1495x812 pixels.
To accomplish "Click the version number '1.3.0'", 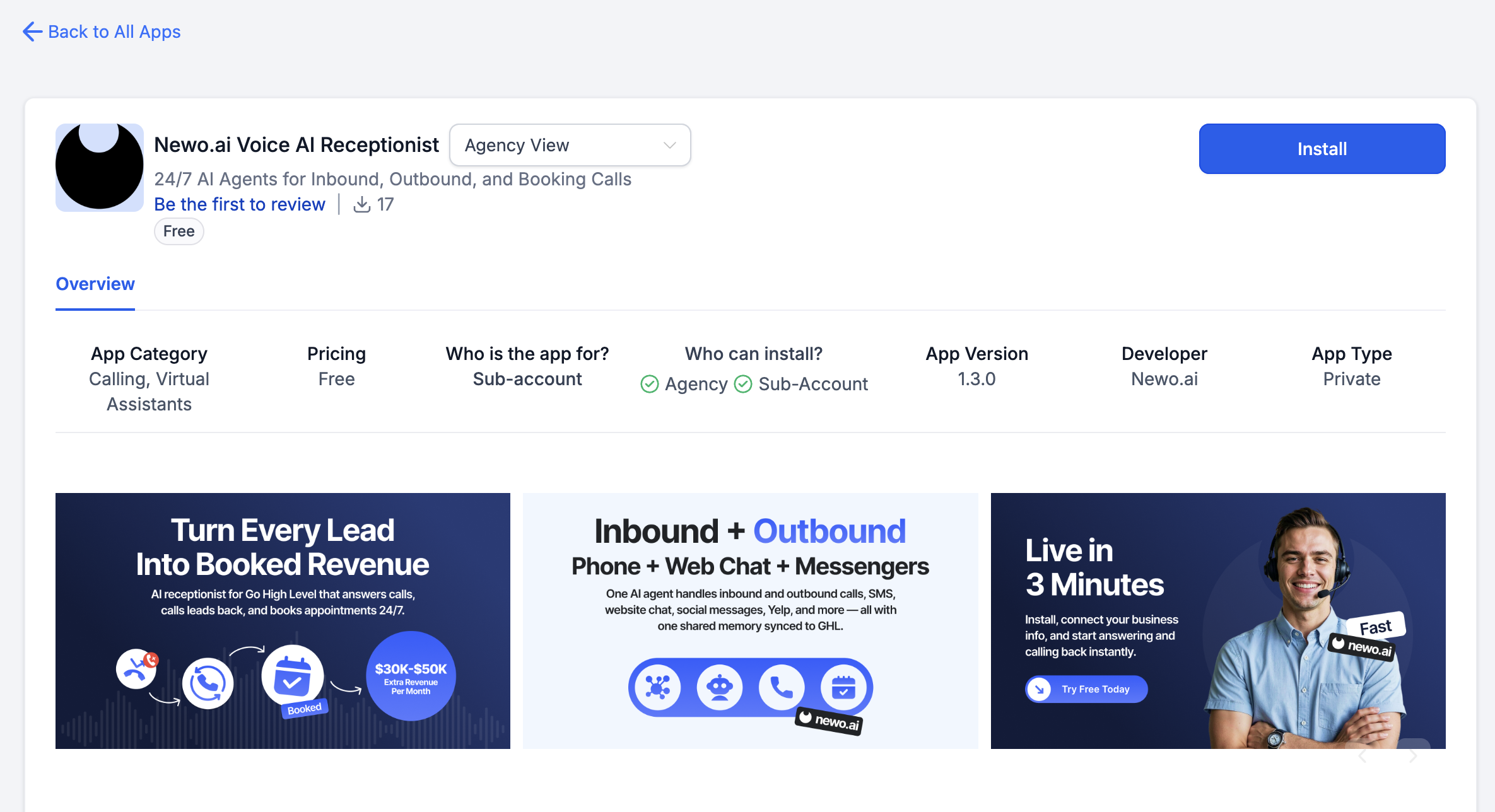I will point(977,379).
